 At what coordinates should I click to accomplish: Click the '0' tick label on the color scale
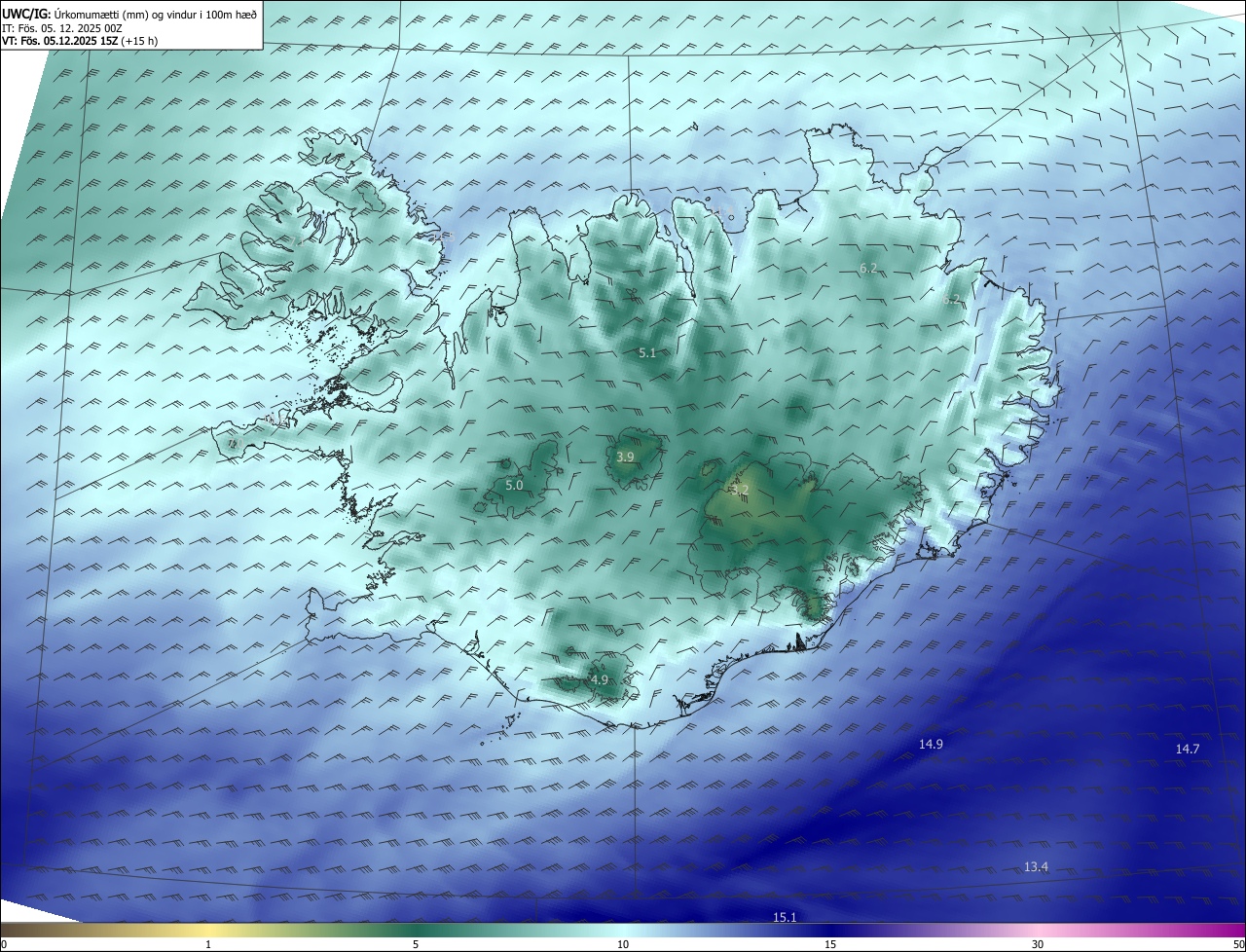4,944
